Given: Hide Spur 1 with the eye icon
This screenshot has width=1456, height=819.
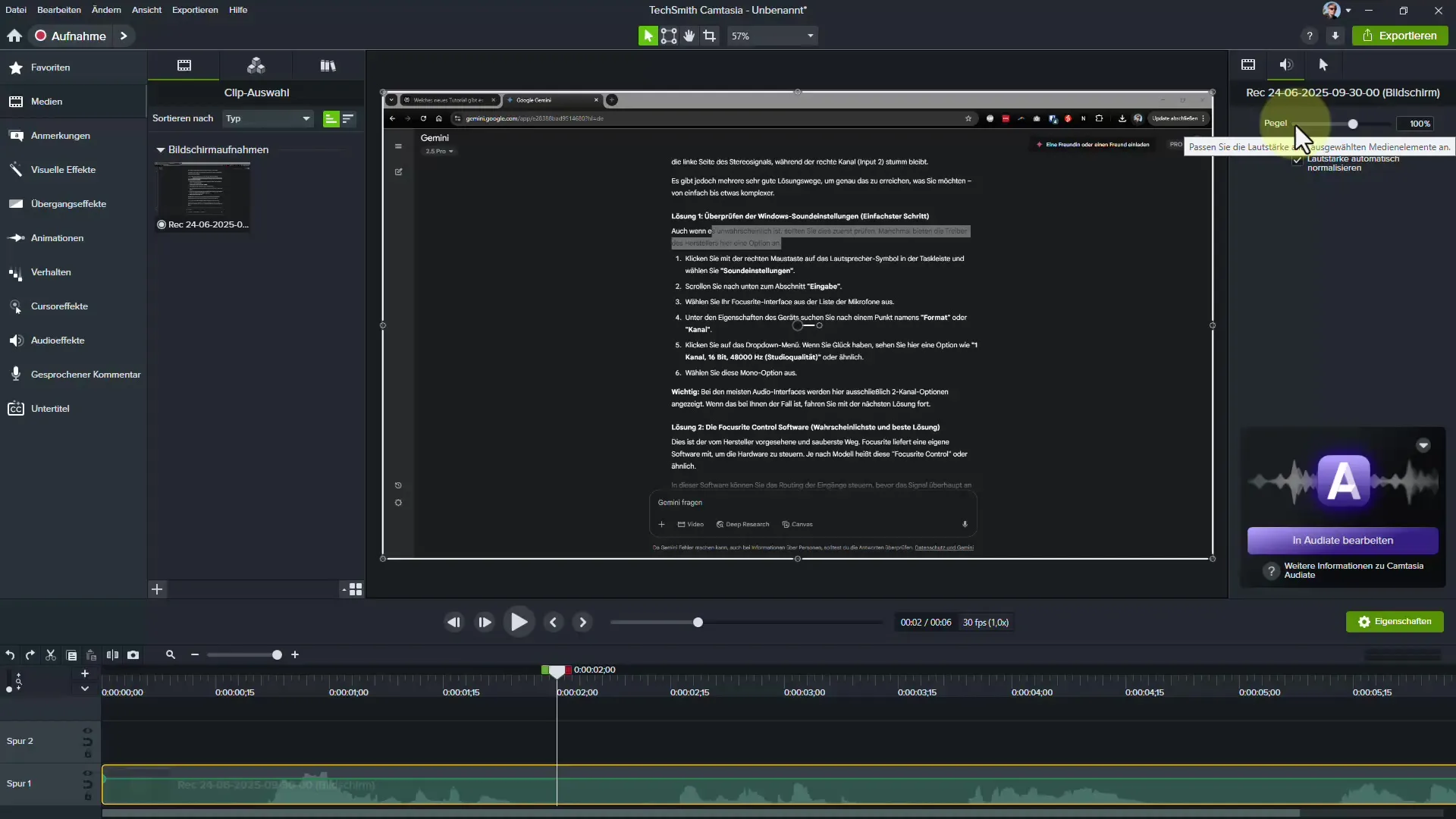Looking at the screenshot, I should point(87,773).
